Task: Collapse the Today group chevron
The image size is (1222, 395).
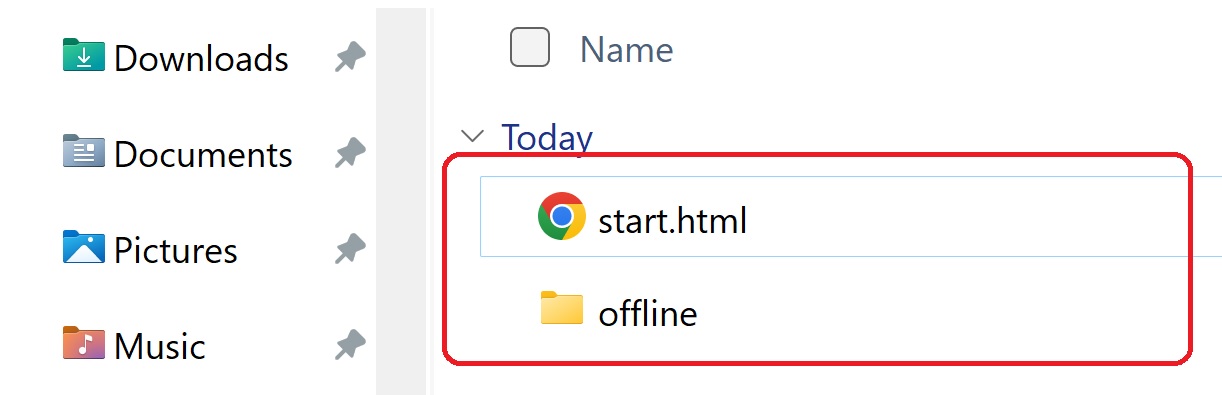Action: click(470, 136)
